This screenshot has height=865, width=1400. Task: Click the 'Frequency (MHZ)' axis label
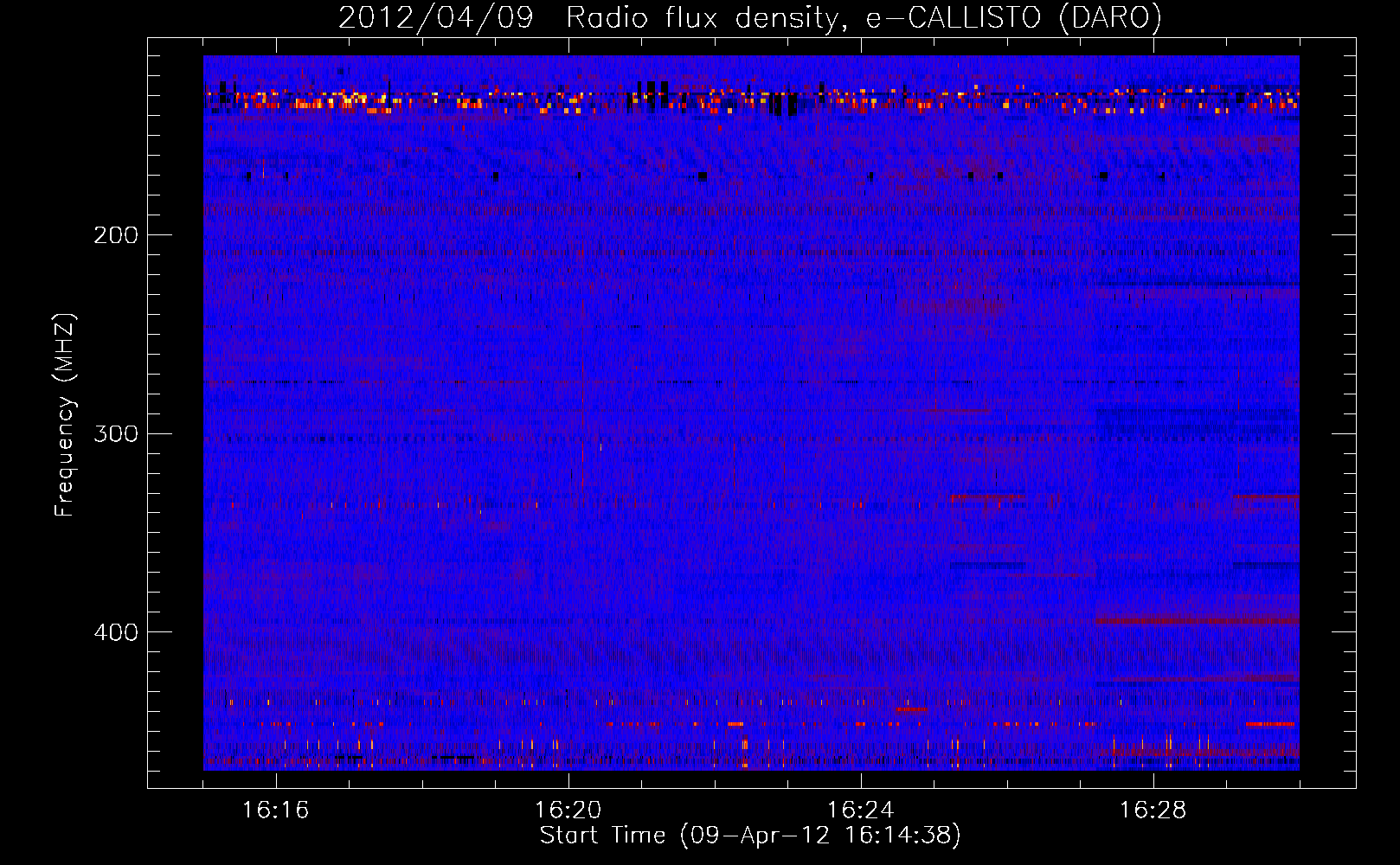point(65,414)
